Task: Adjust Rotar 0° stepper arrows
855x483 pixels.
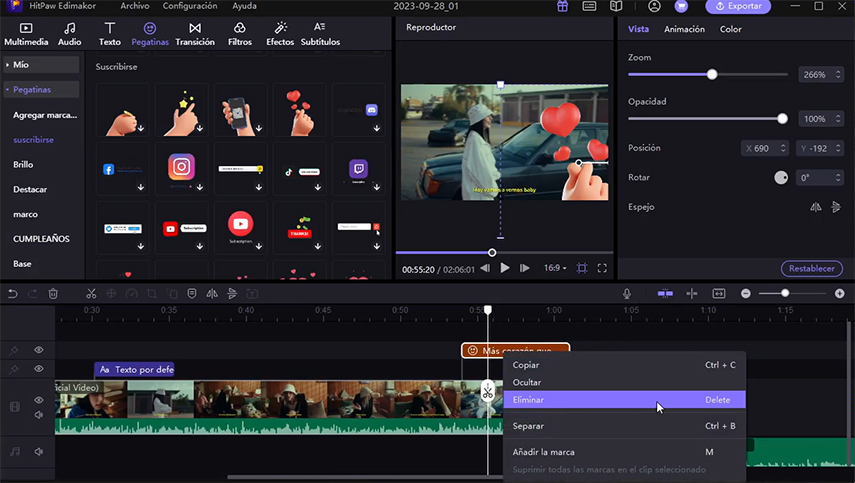Action: pyautogui.click(x=839, y=178)
